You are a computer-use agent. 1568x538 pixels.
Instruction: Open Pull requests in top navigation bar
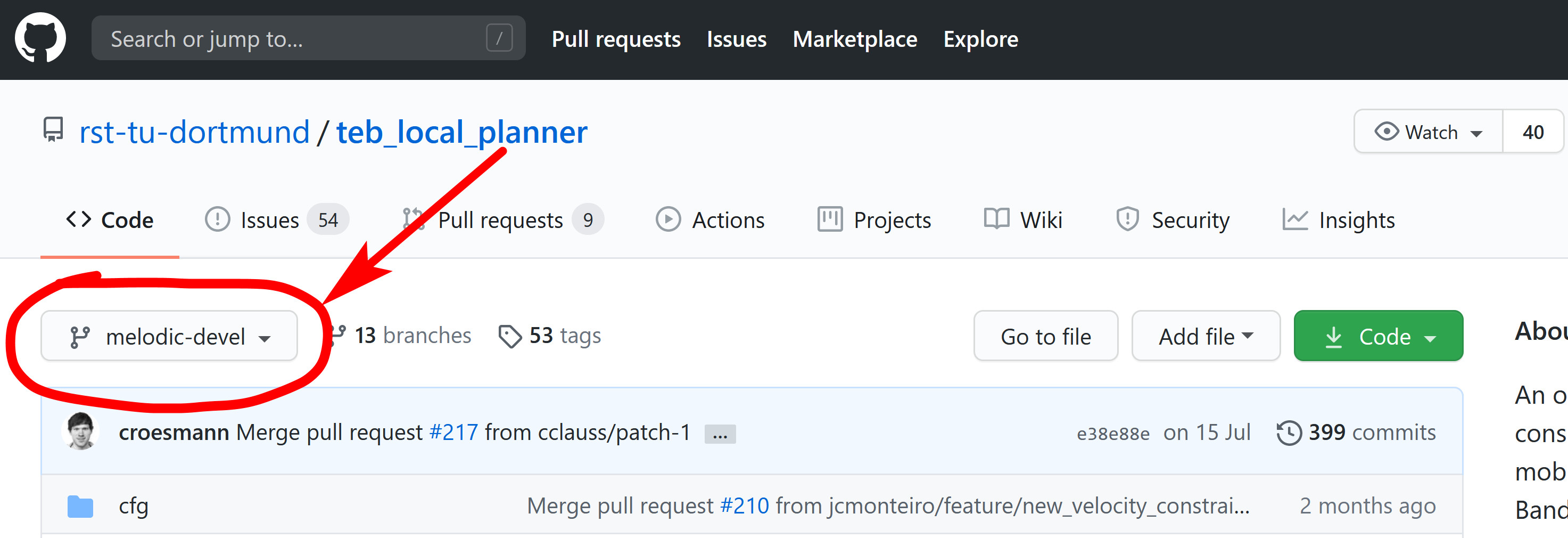point(616,39)
